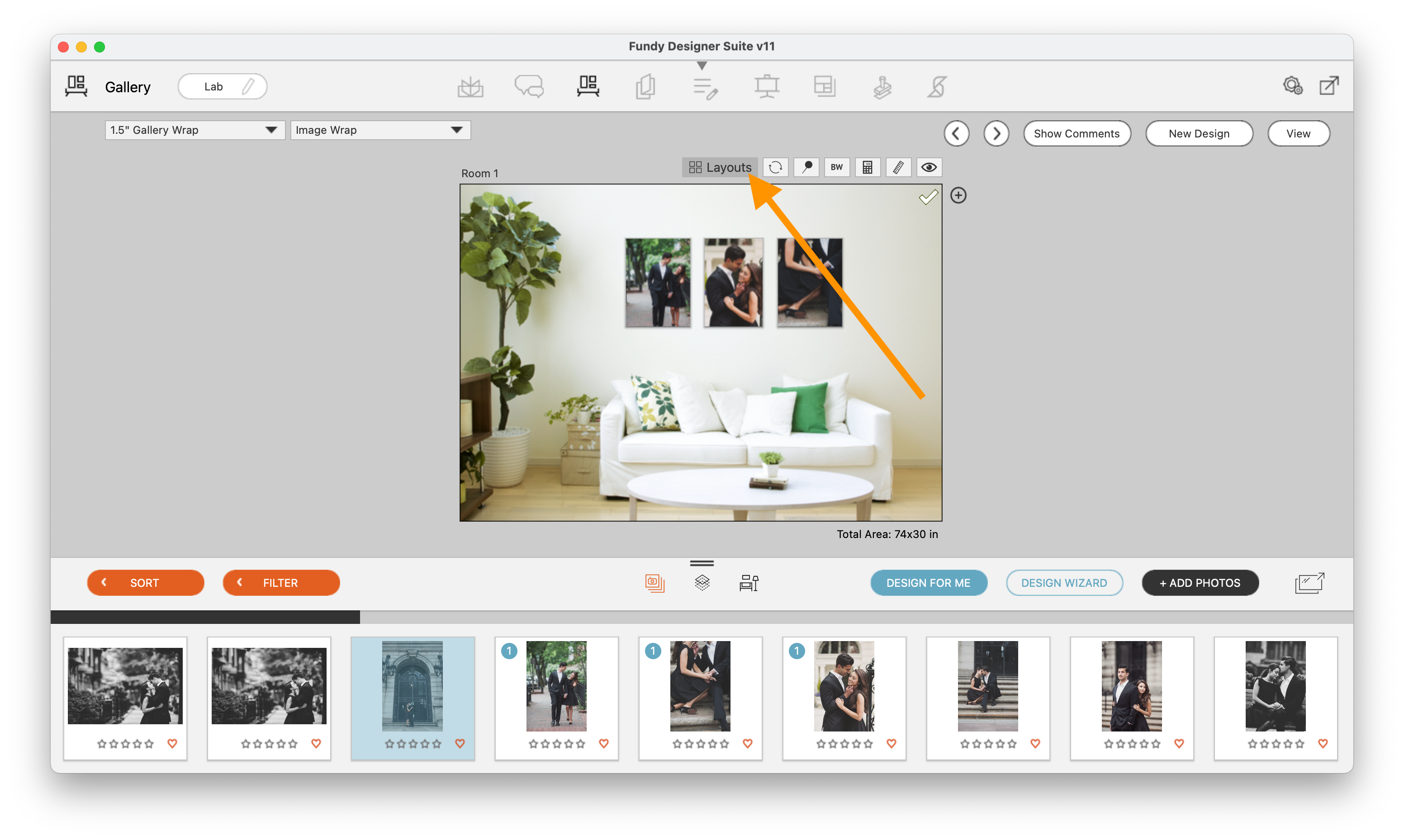Select the ruler measurement tool
Screen dimensions: 1404x840
click(x=898, y=168)
